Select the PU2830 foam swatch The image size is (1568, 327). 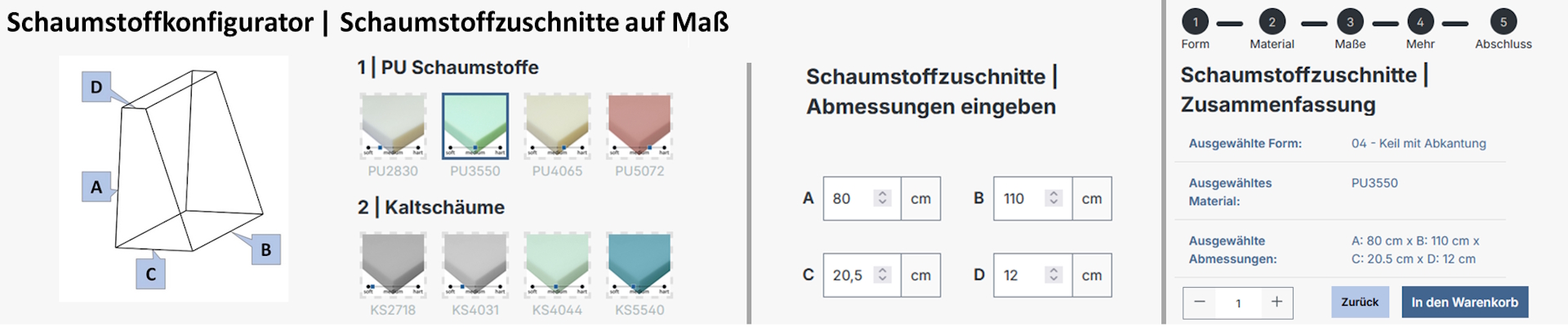click(x=393, y=125)
